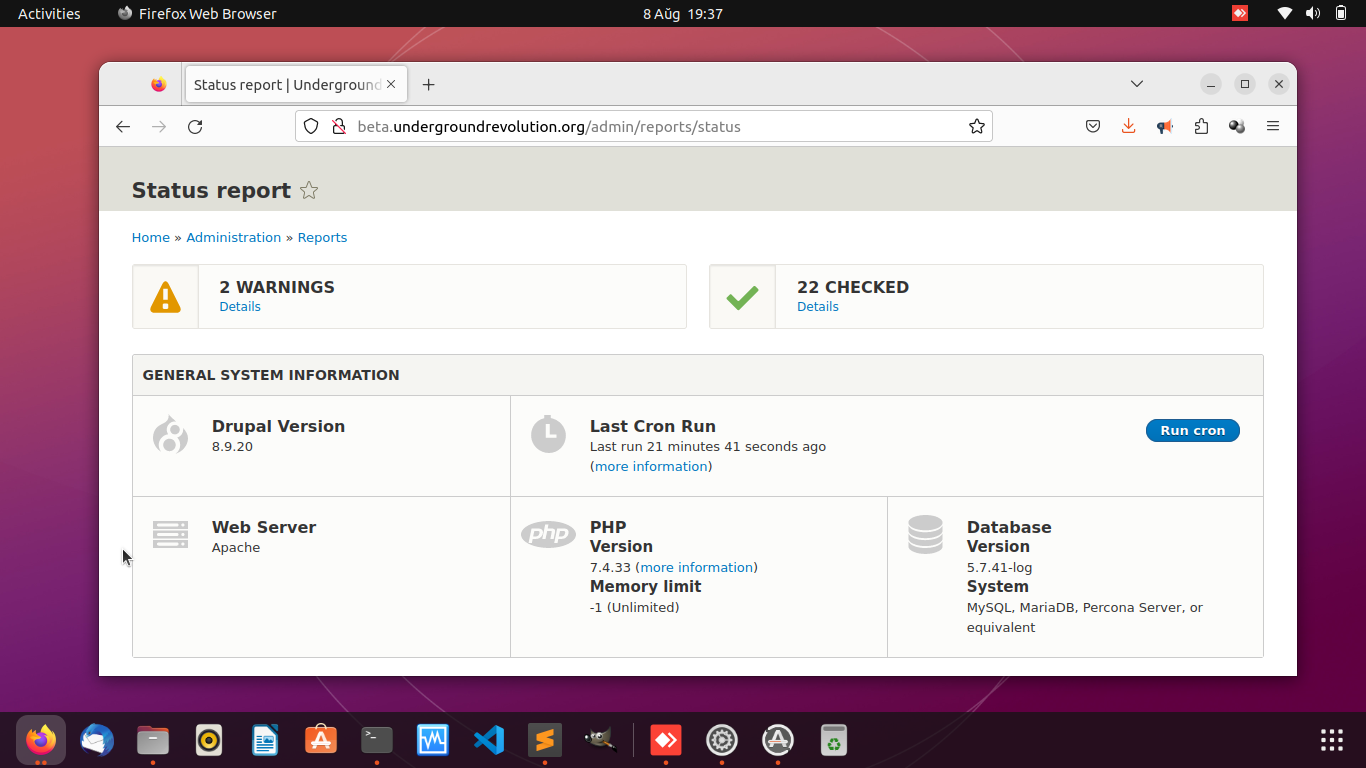Go to Home breadcrumb link
This screenshot has width=1366, height=768.
click(151, 237)
